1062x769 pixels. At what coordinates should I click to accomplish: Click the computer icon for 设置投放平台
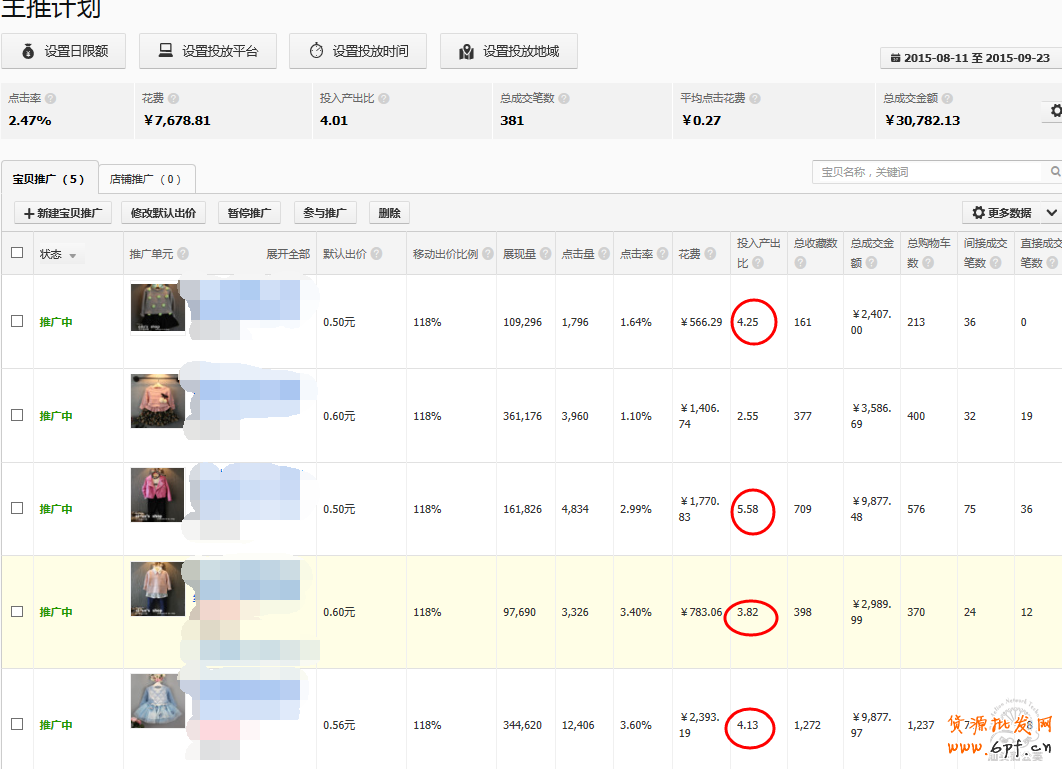click(x=166, y=51)
